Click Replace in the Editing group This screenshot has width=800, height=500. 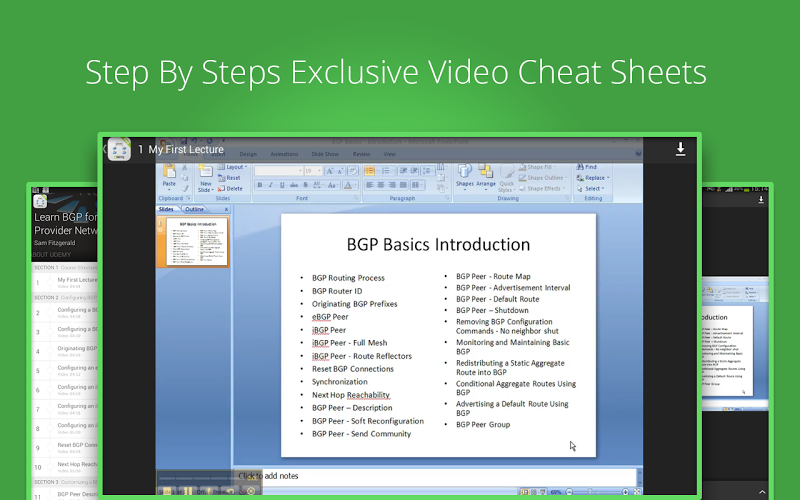coord(593,178)
